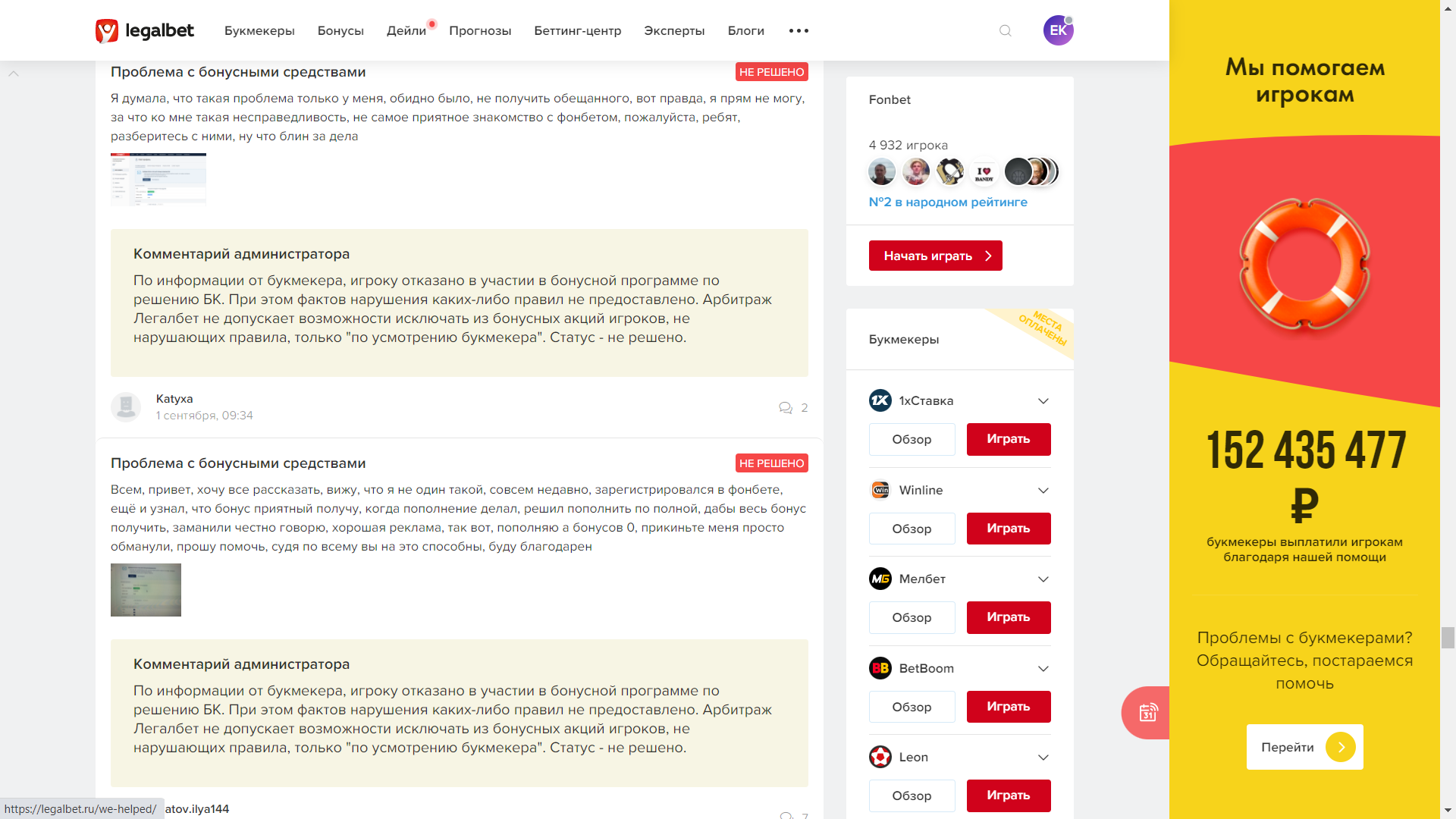Click the Перейти button in banner

point(1304,747)
